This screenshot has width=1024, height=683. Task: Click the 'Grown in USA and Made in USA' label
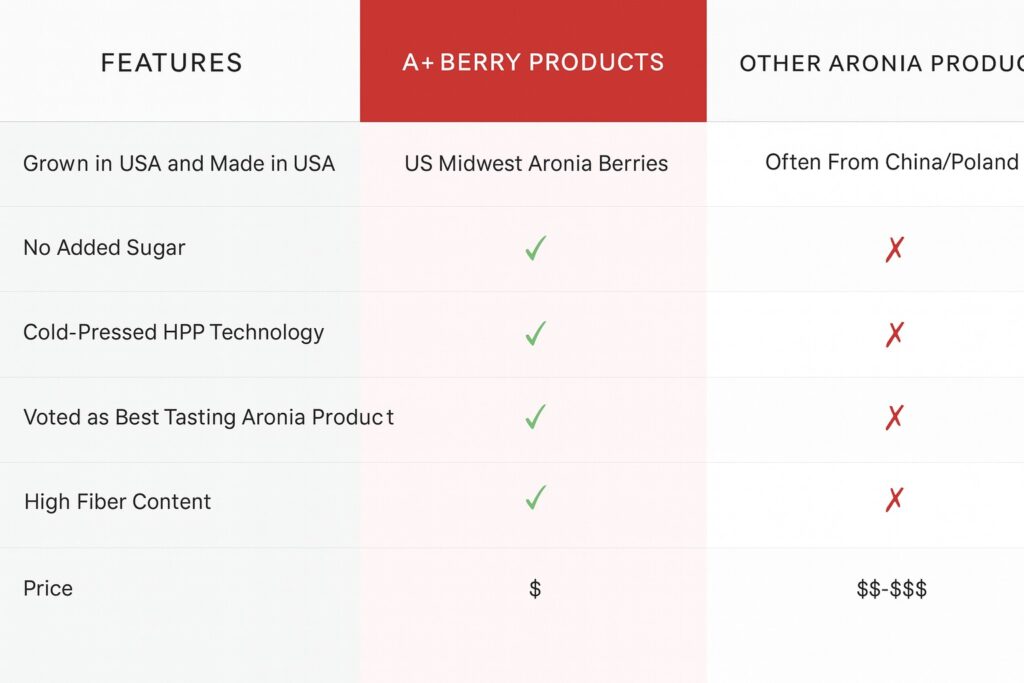(x=179, y=163)
